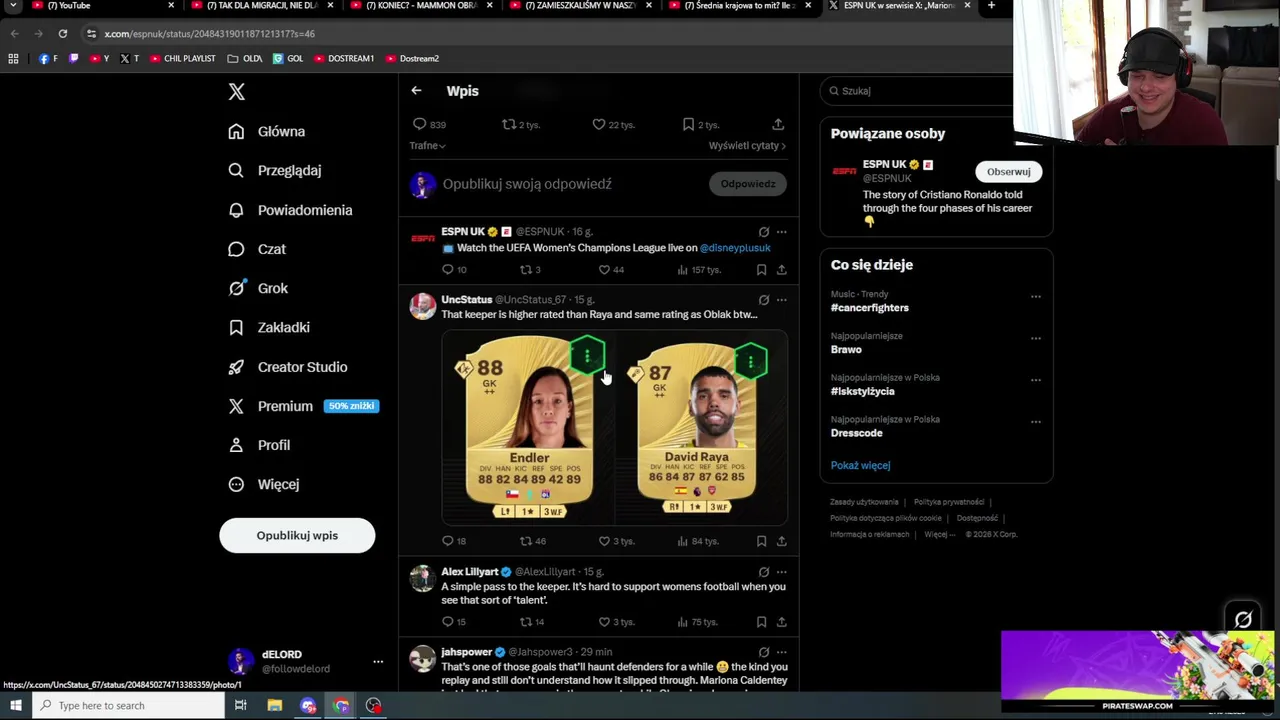Expand Trafne sorting dropdown
The width and height of the screenshot is (1280, 720).
(427, 146)
